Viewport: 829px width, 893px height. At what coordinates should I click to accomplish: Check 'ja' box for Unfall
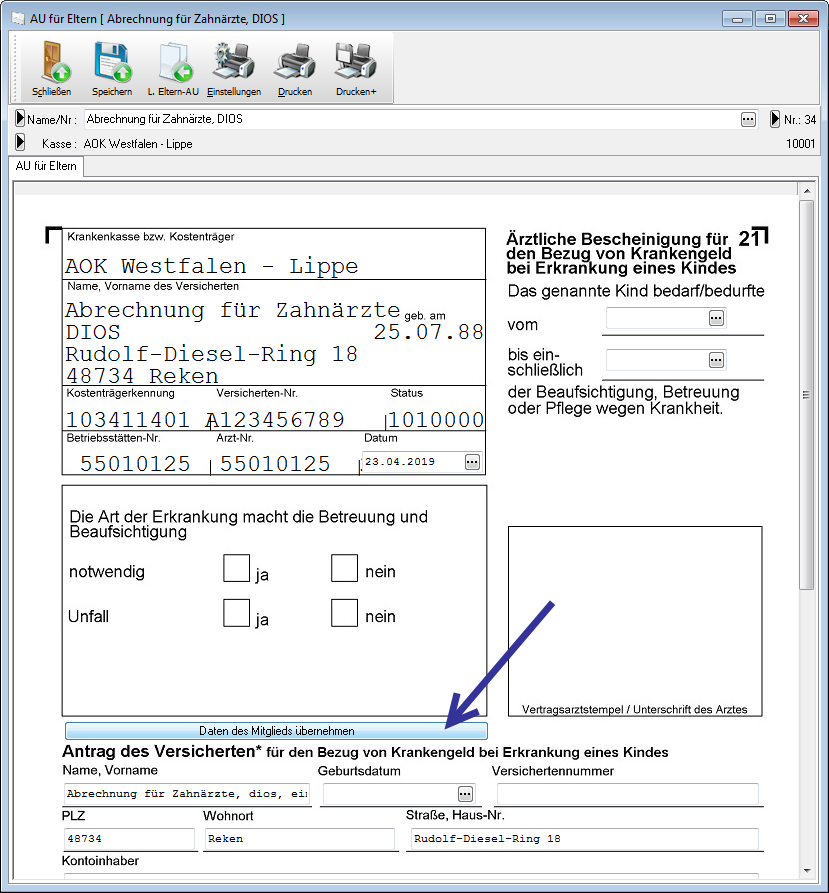236,613
